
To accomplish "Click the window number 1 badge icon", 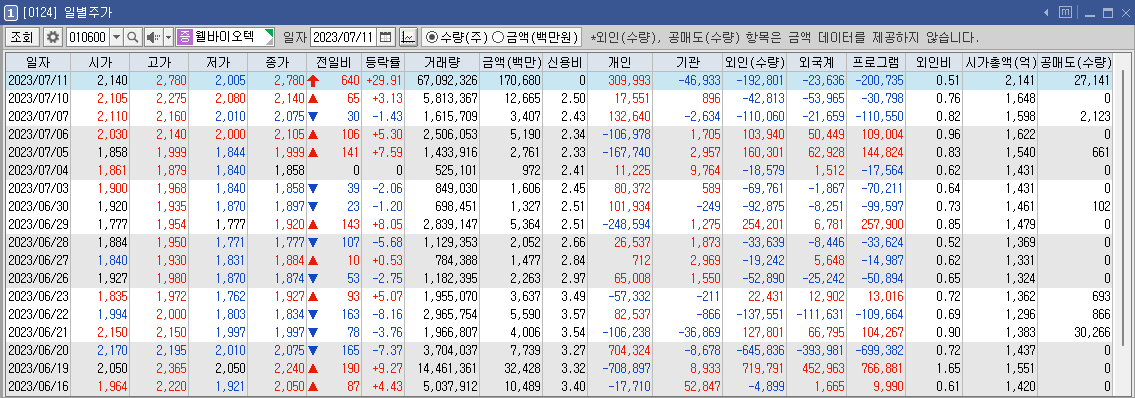I will point(10,12).
